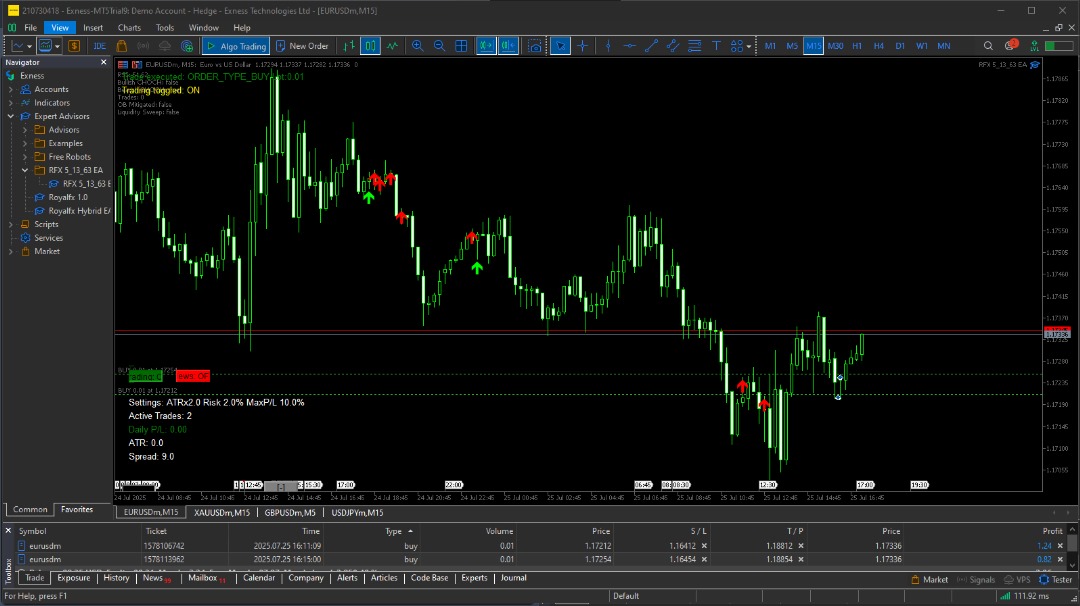Switch to M5 timeframe
Screen dimensions: 1080x606
[792, 46]
